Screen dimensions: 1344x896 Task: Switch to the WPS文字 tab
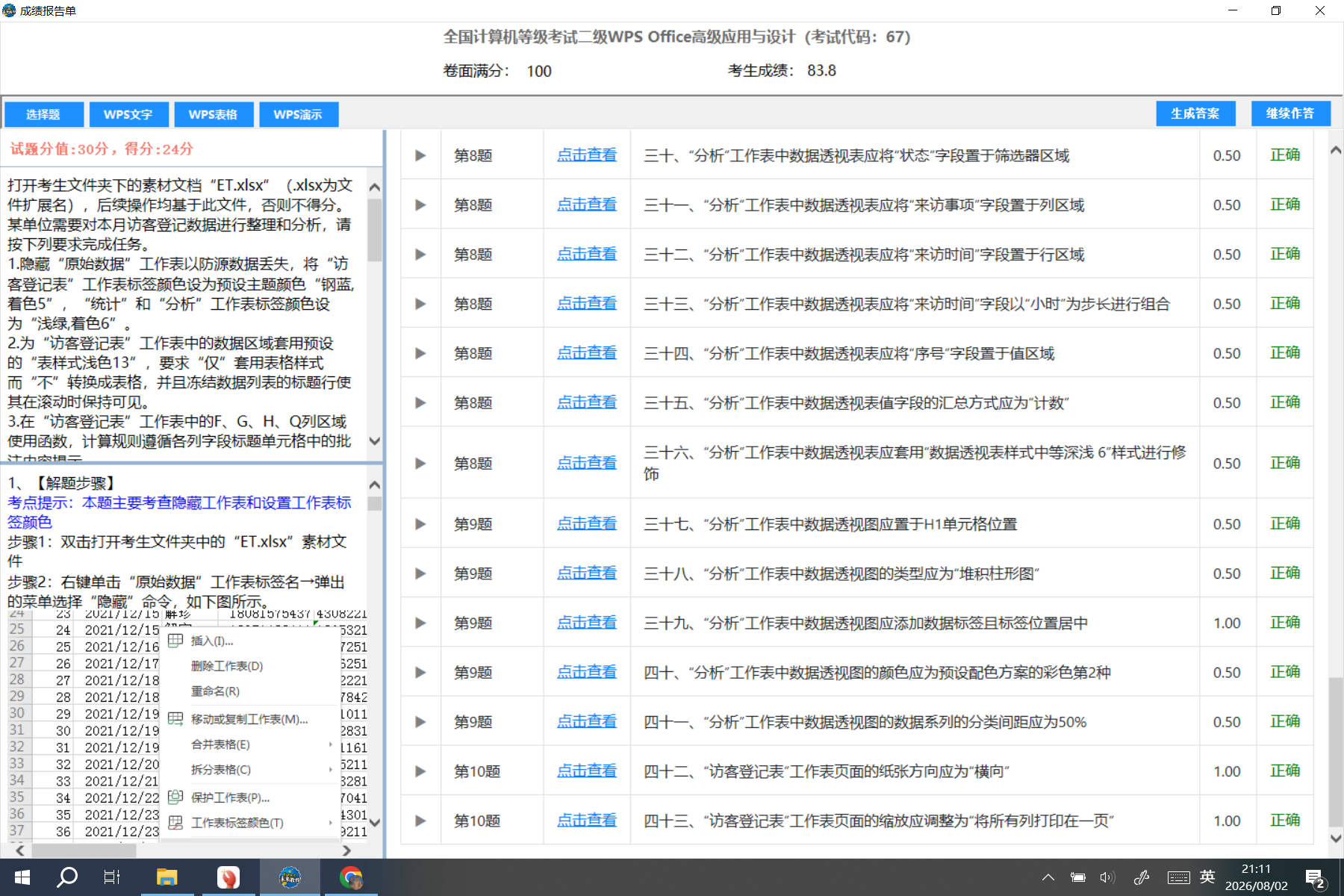(128, 114)
